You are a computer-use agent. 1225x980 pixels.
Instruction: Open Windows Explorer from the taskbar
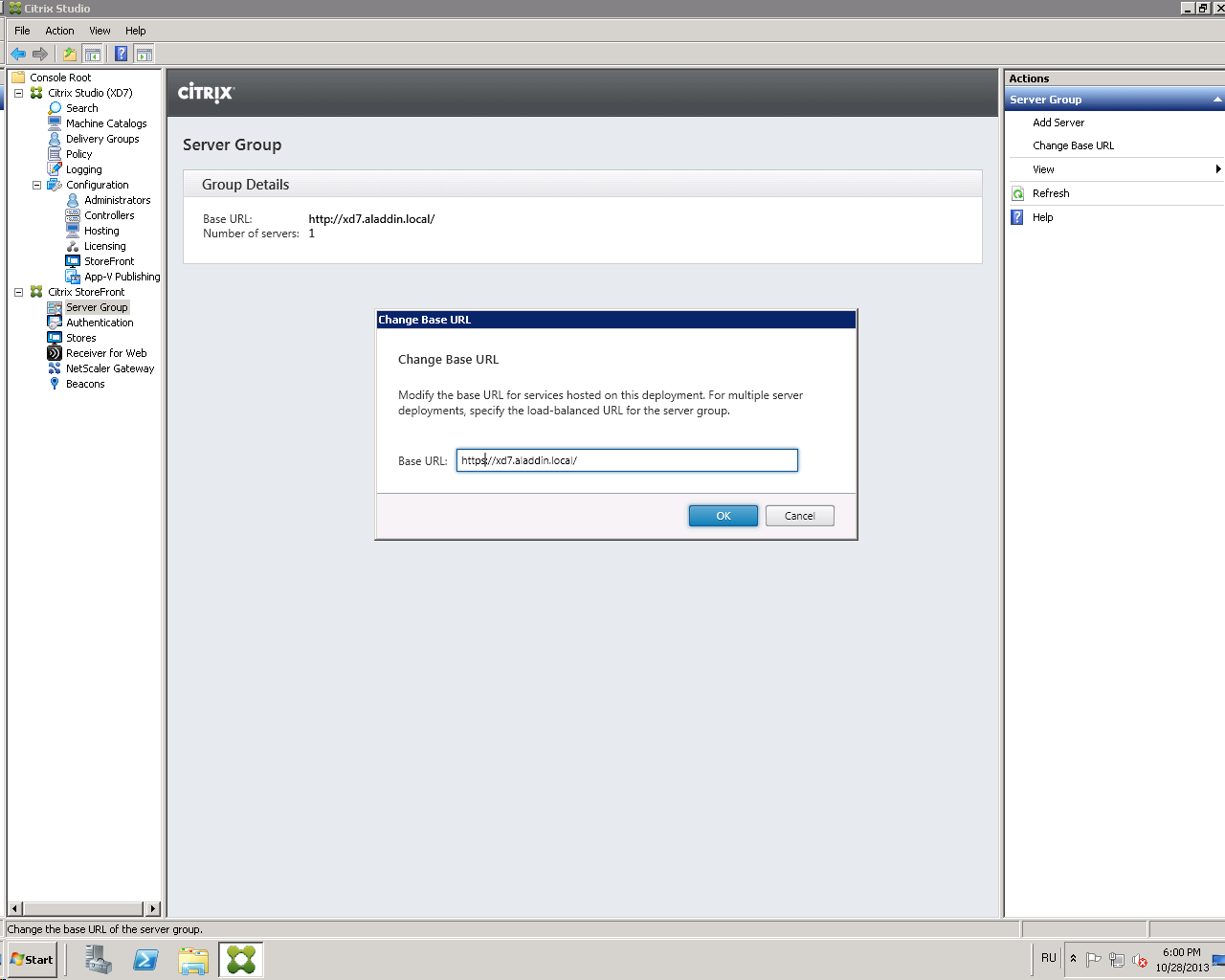[193, 959]
